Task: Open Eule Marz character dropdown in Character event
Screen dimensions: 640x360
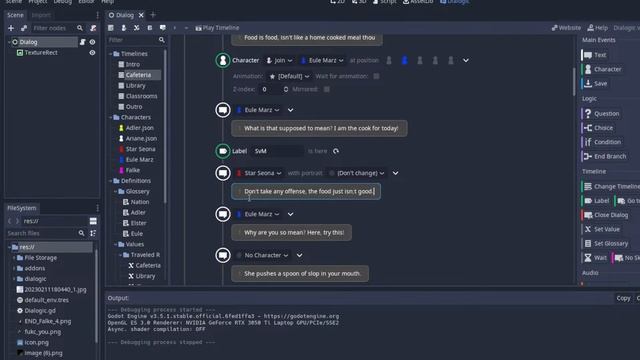Action: click(322, 60)
